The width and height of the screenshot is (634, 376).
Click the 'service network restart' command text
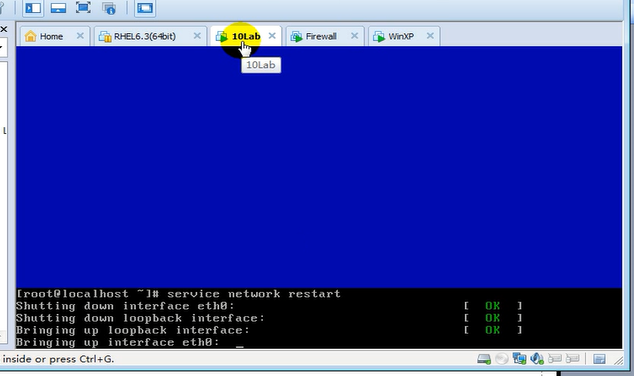(x=254, y=294)
